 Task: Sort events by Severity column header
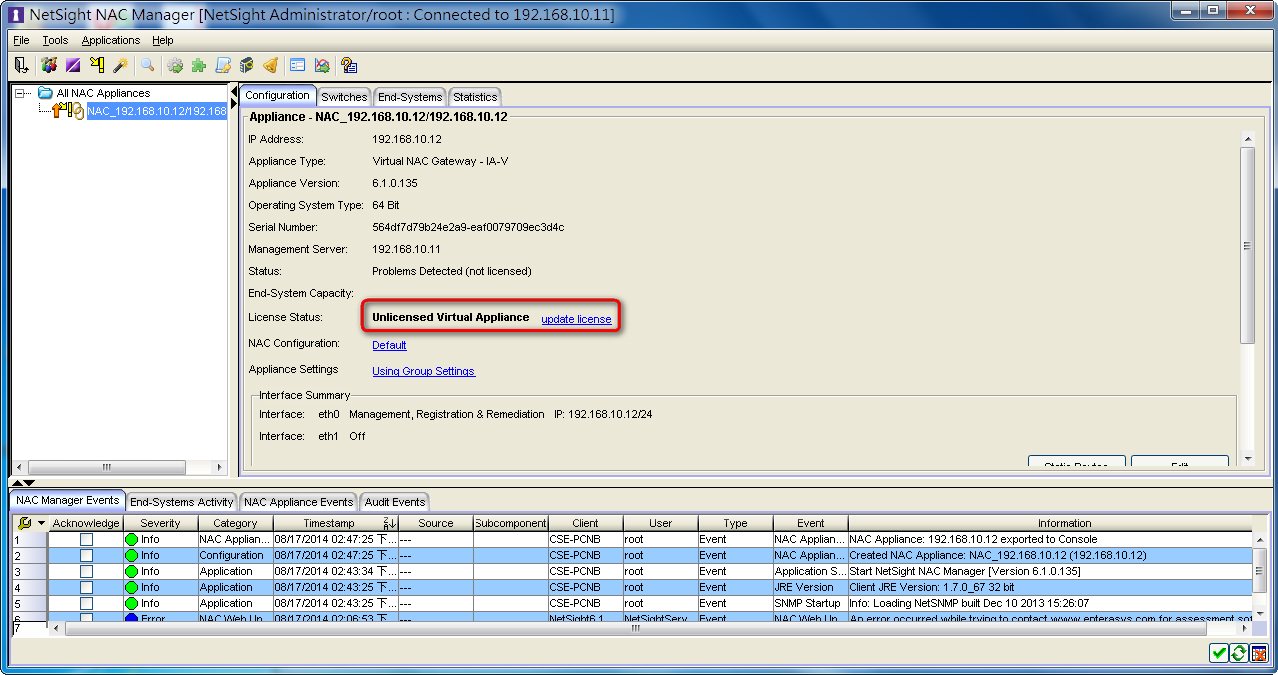point(160,523)
